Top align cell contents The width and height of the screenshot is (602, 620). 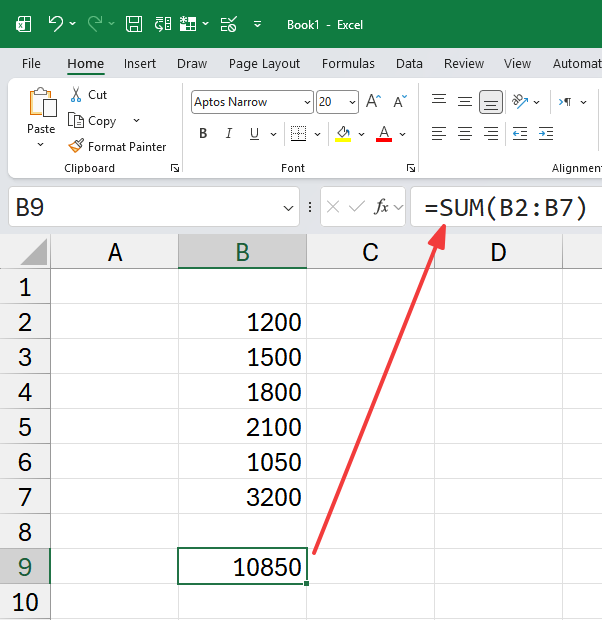439,101
